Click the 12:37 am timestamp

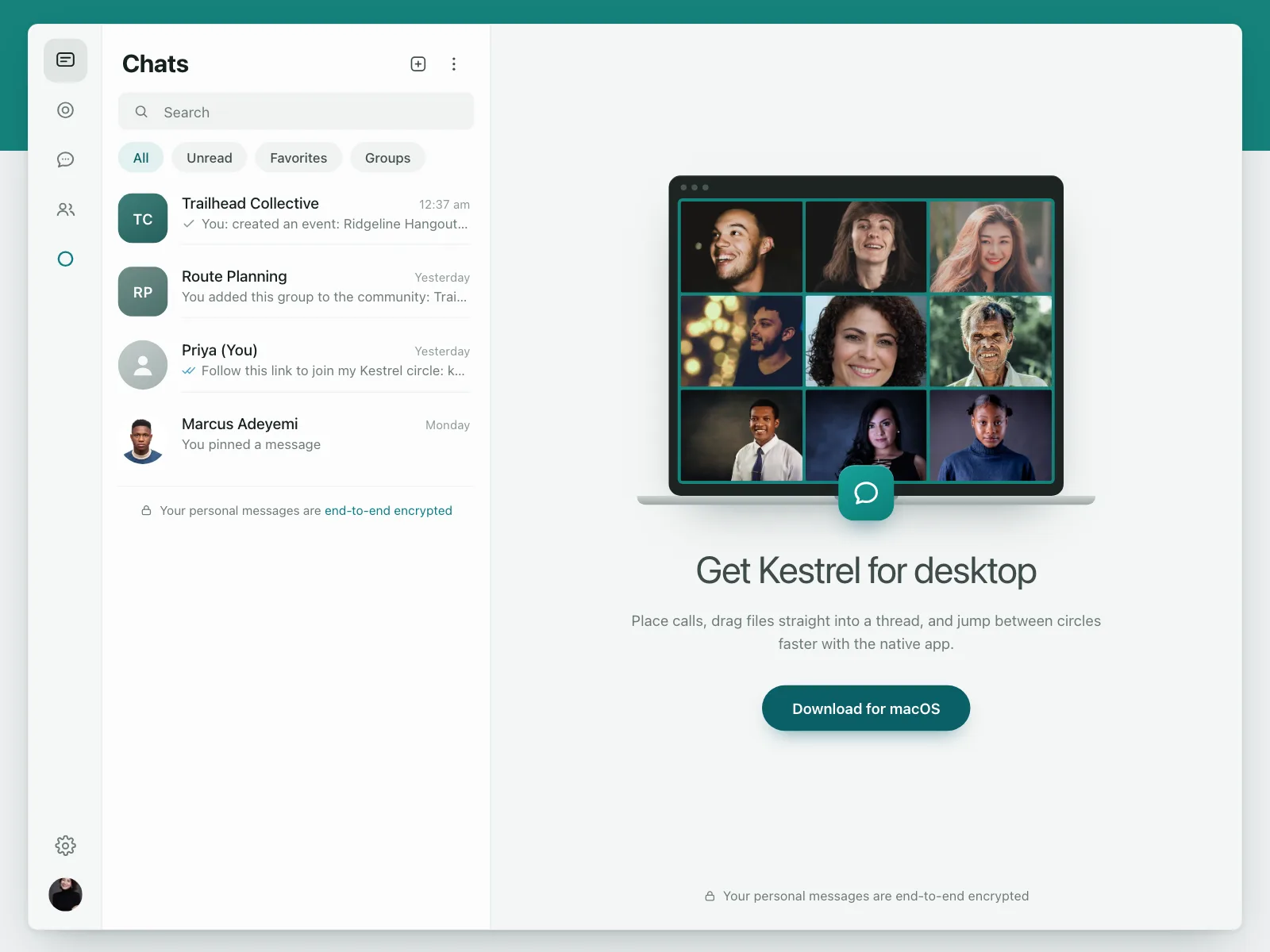(444, 205)
